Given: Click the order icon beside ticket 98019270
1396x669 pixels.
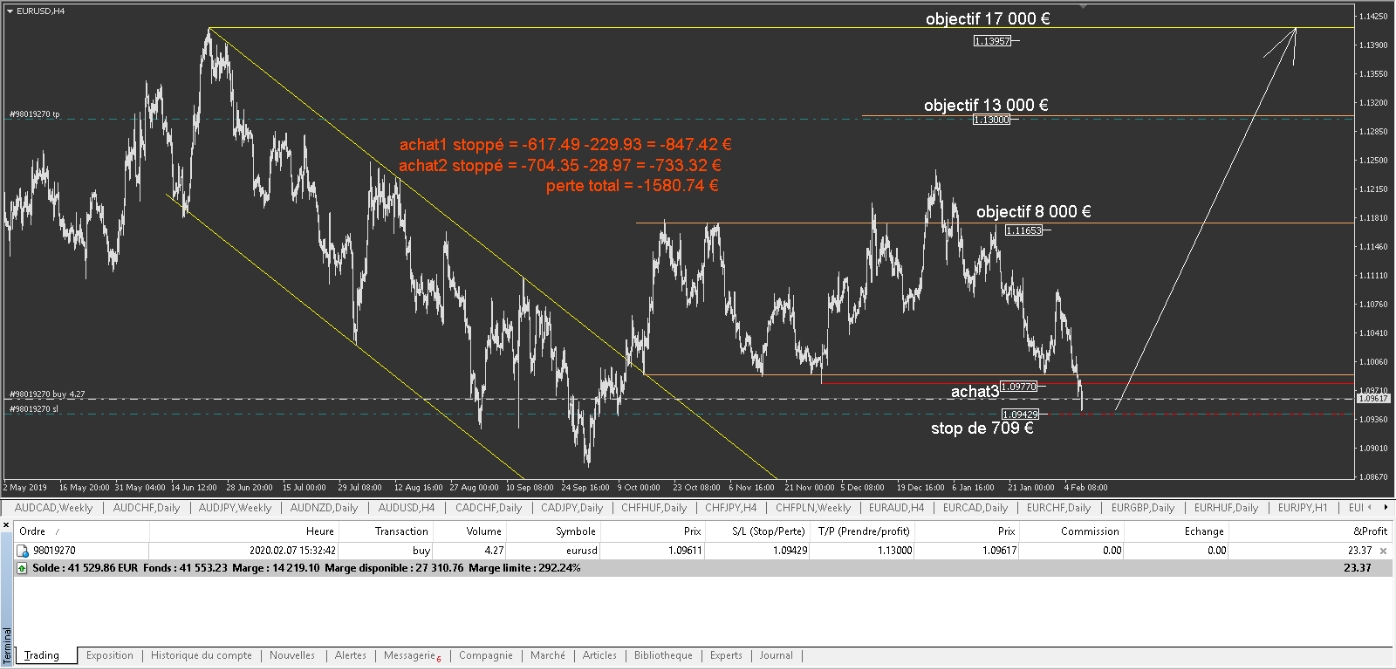Looking at the screenshot, I should 23,550.
